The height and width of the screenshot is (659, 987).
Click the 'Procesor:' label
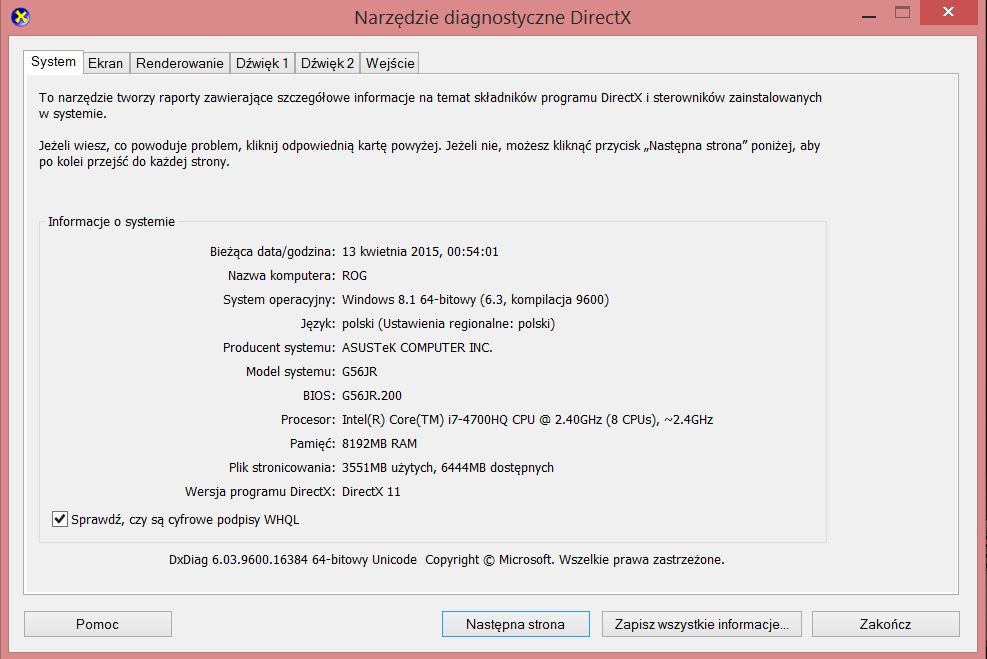[308, 419]
